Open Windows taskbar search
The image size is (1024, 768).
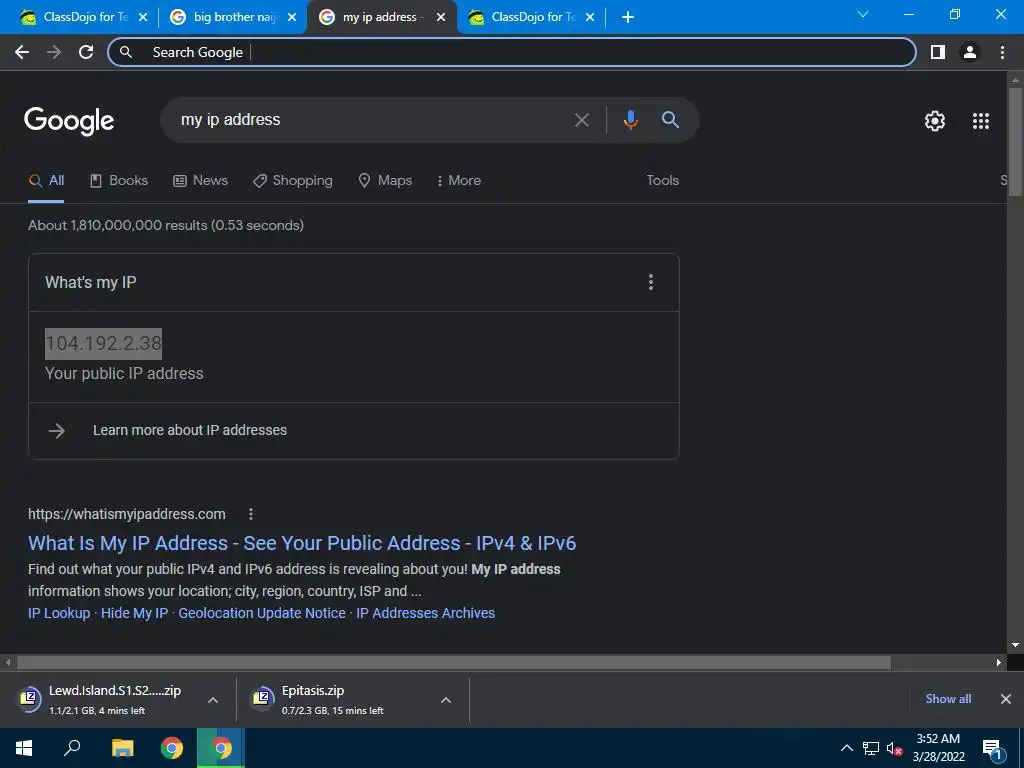pyautogui.click(x=72, y=748)
